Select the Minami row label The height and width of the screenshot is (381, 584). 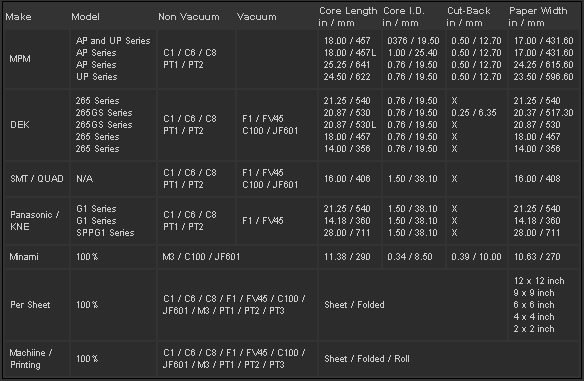tap(24, 257)
